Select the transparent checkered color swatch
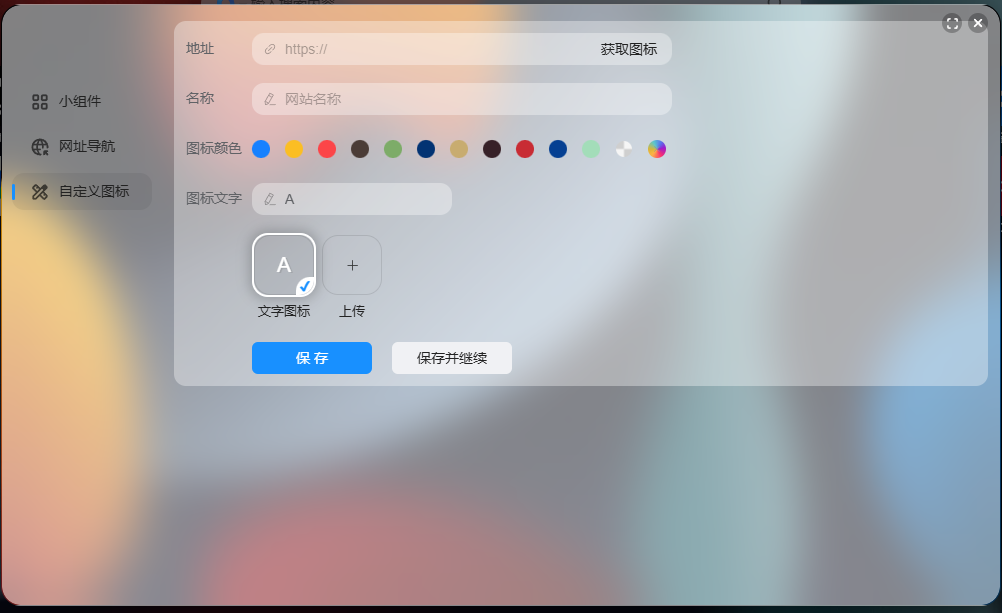Image resolution: width=1002 pixels, height=613 pixels. tap(624, 149)
